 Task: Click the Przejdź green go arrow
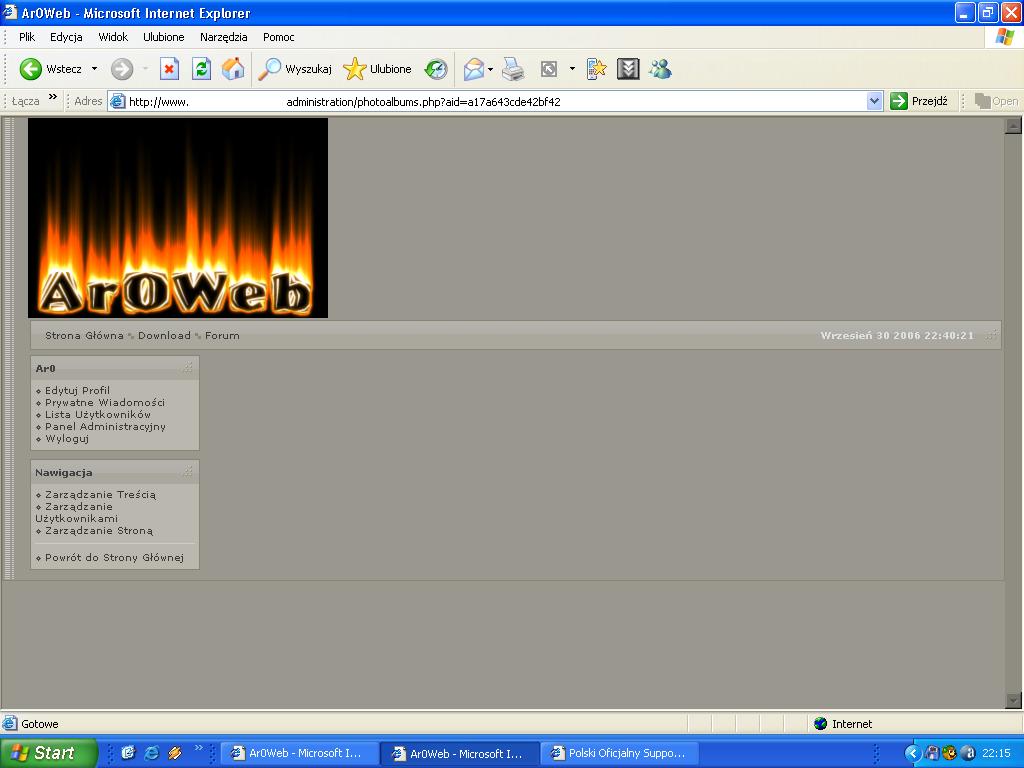pyautogui.click(x=899, y=101)
